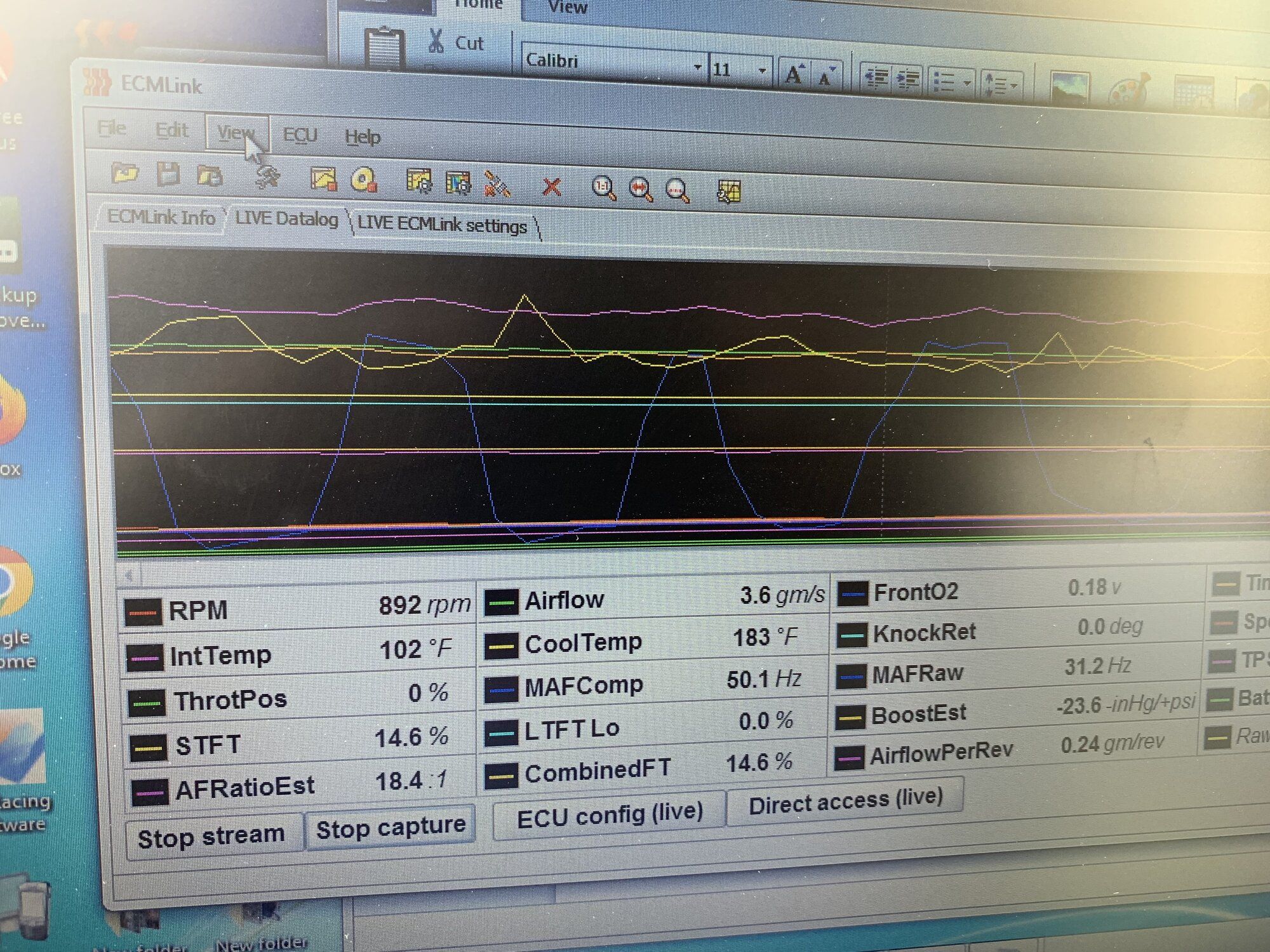Switch to the LIVE Datalog tab
The image size is (1270, 952).
(x=286, y=220)
